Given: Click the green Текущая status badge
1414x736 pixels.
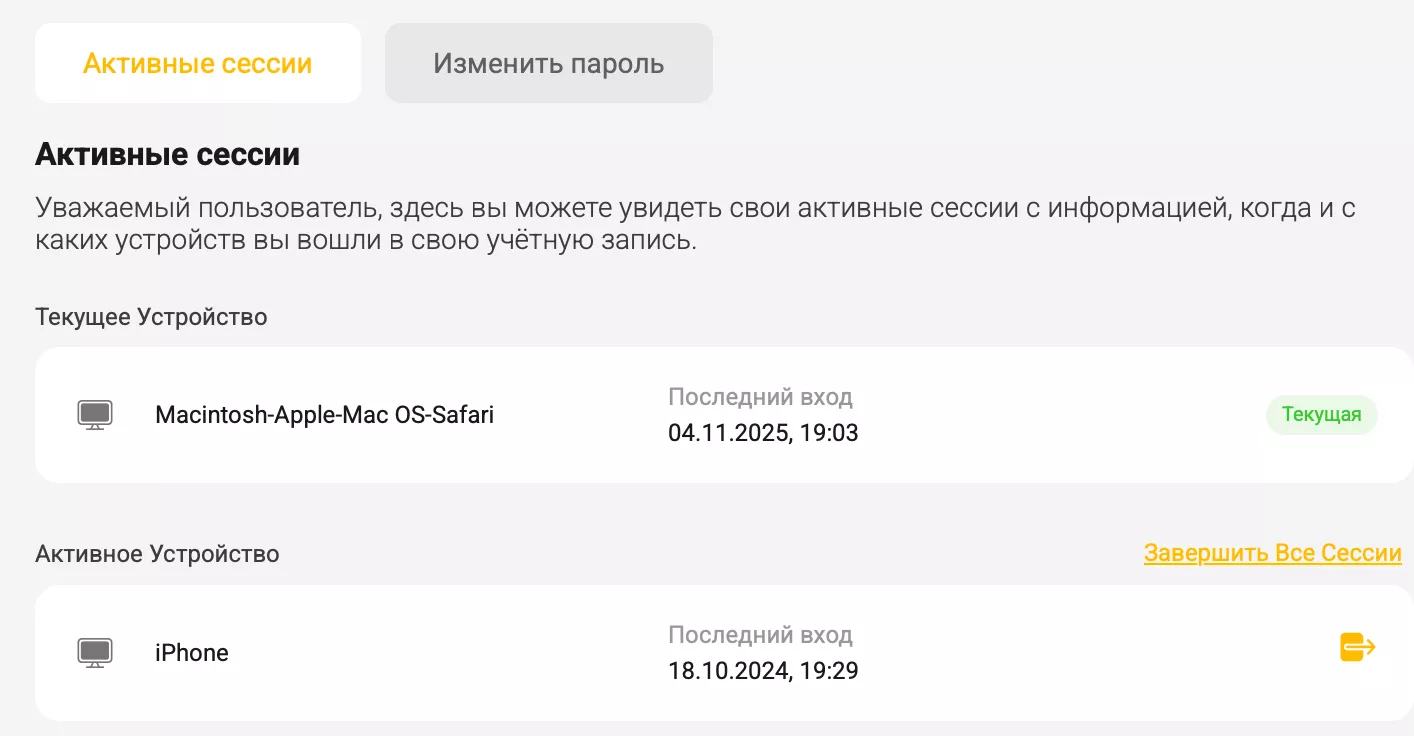Looking at the screenshot, I should pos(1321,414).
